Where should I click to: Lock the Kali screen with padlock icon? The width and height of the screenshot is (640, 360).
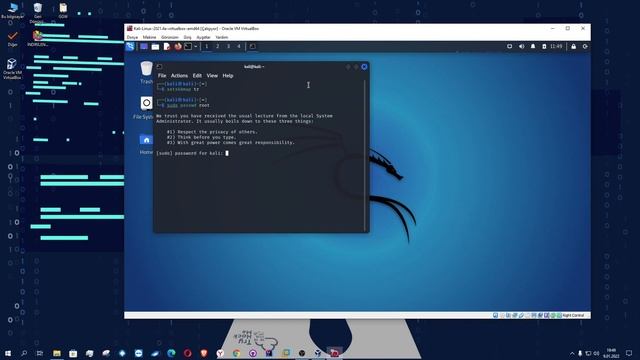pos(573,47)
